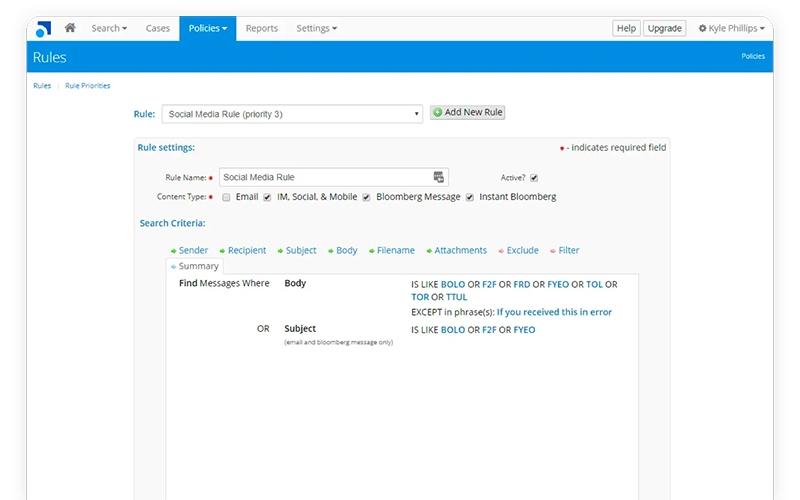Image resolution: width=800 pixels, height=500 pixels.
Task: Go to the Home icon
Action: pyautogui.click(x=70, y=28)
